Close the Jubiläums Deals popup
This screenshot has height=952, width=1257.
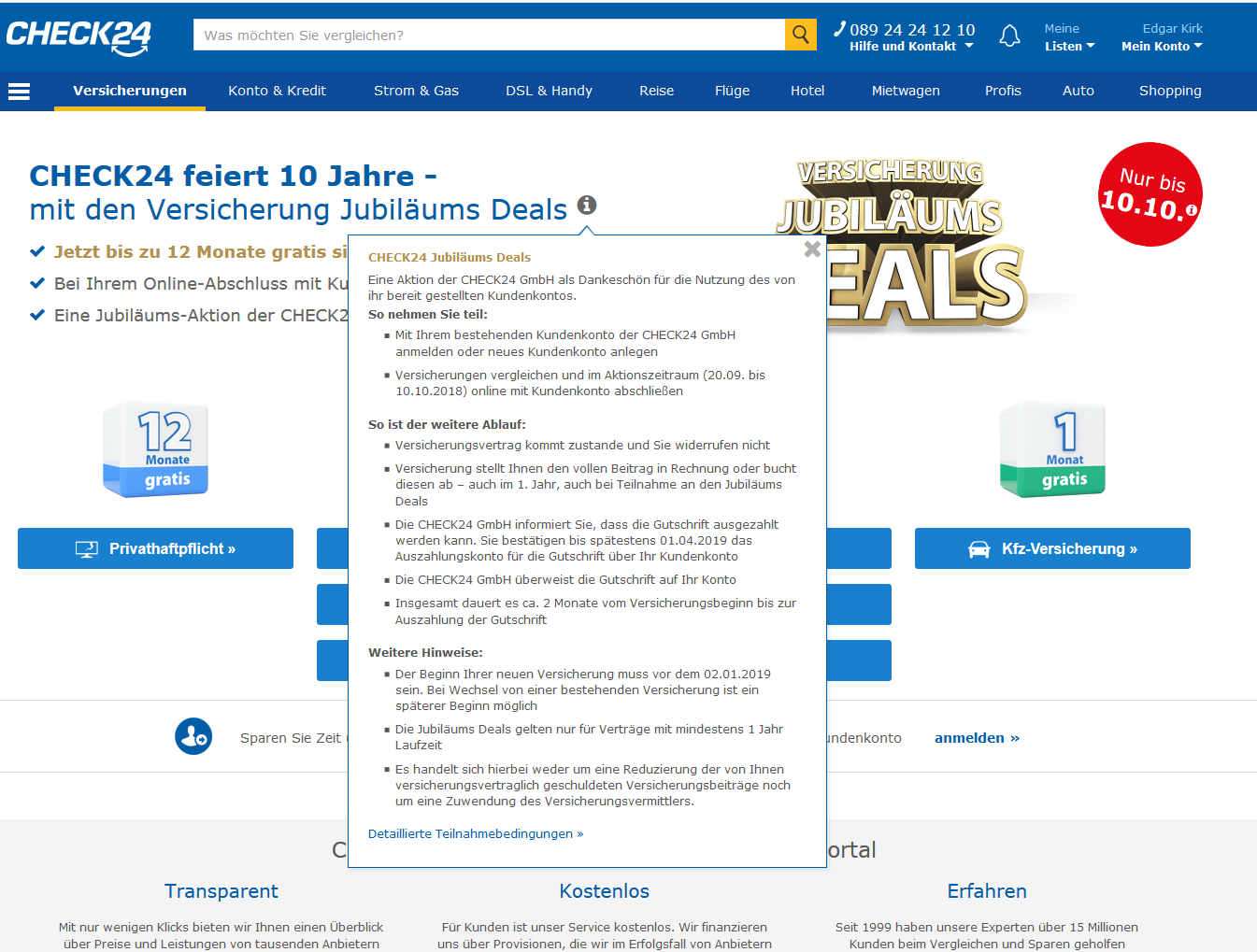pos(812,249)
